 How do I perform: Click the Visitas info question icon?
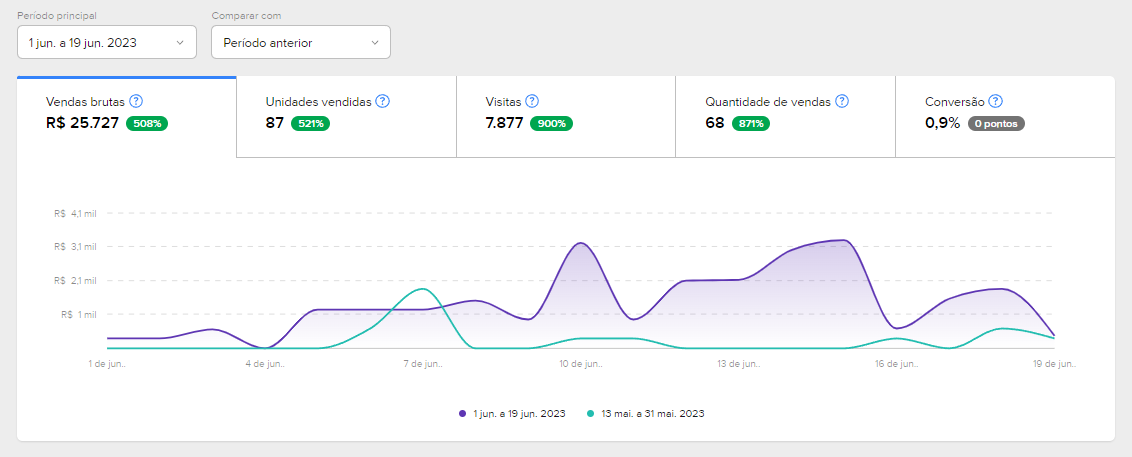point(532,101)
